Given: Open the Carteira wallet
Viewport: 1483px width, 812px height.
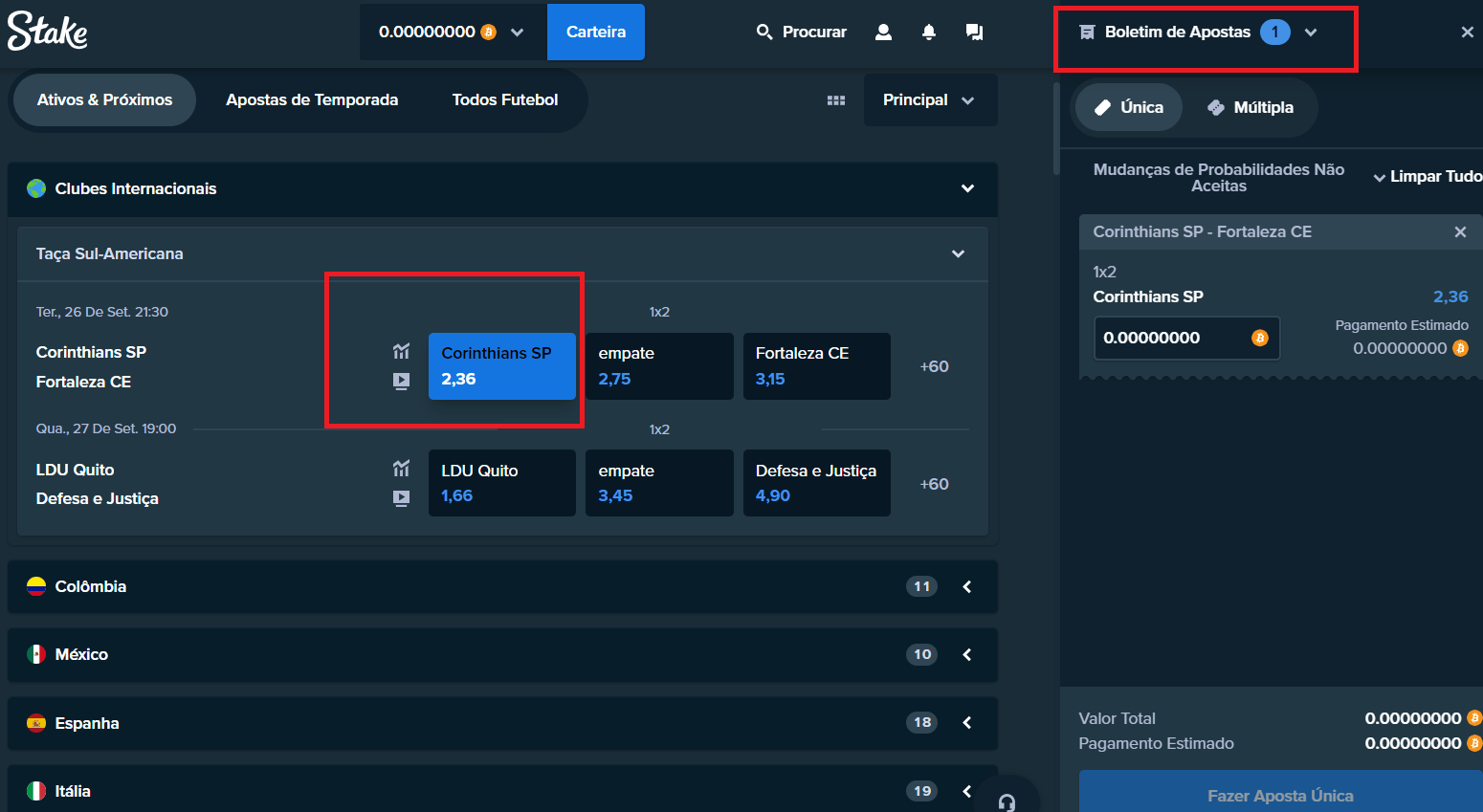Looking at the screenshot, I should coord(595,32).
